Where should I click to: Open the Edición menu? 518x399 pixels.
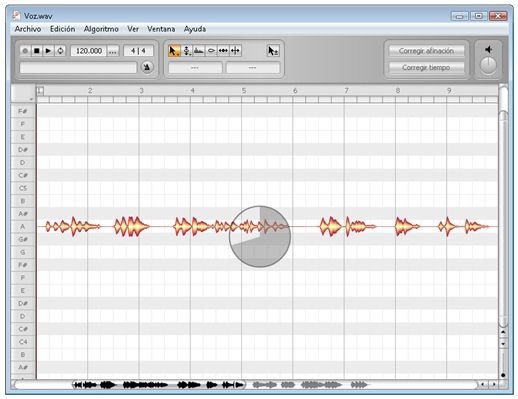click(x=62, y=29)
